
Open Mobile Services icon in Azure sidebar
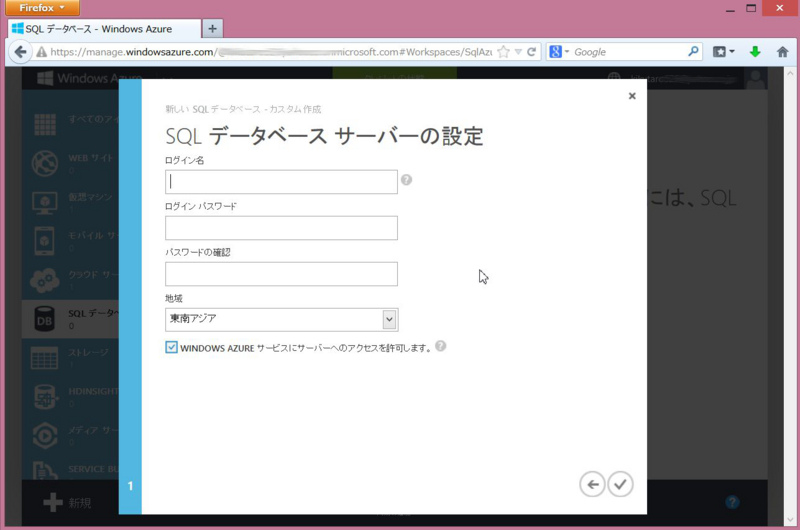tap(45, 241)
